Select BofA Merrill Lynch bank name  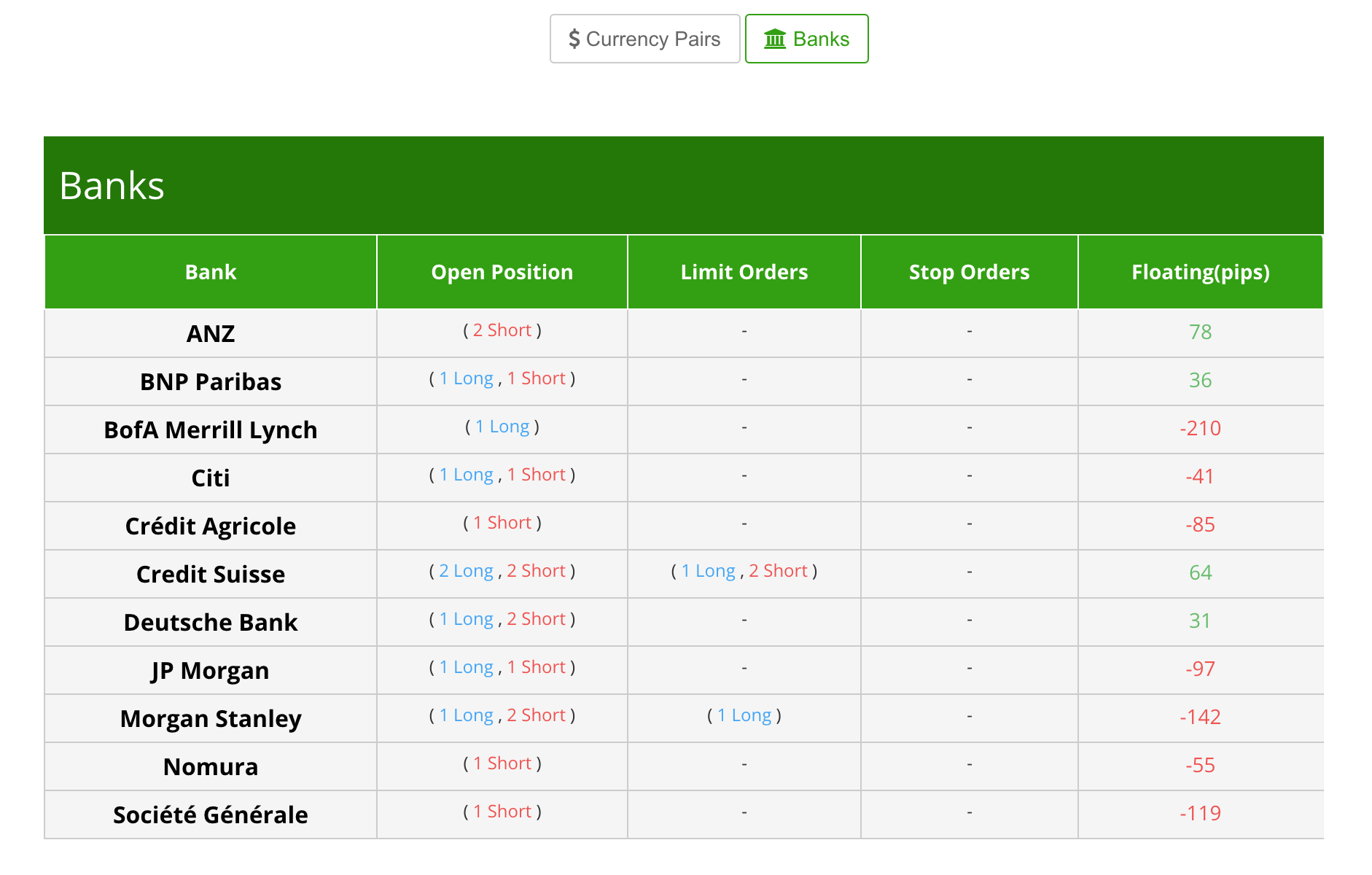point(211,429)
